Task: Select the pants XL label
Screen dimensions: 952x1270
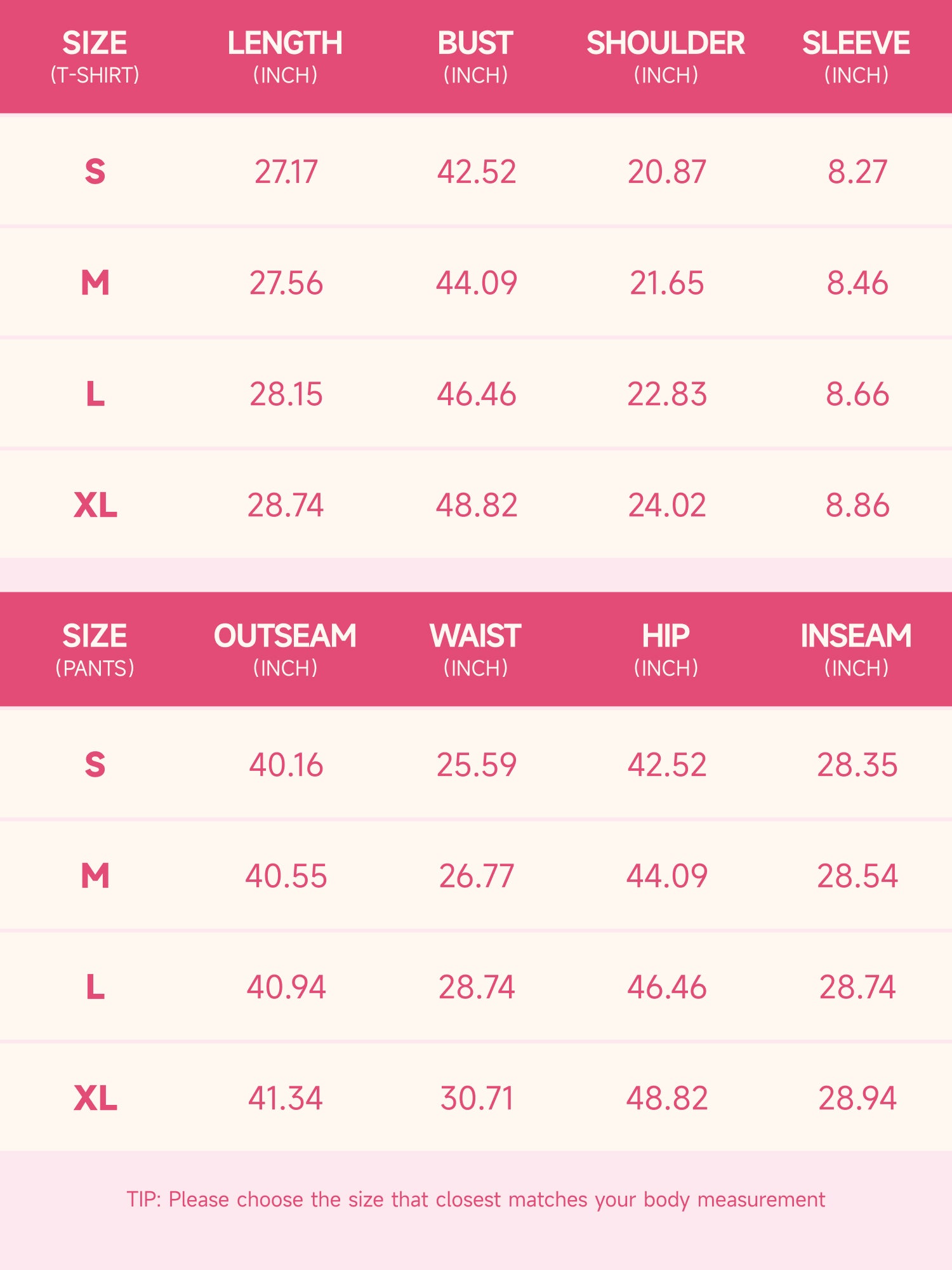Action: [x=95, y=1098]
